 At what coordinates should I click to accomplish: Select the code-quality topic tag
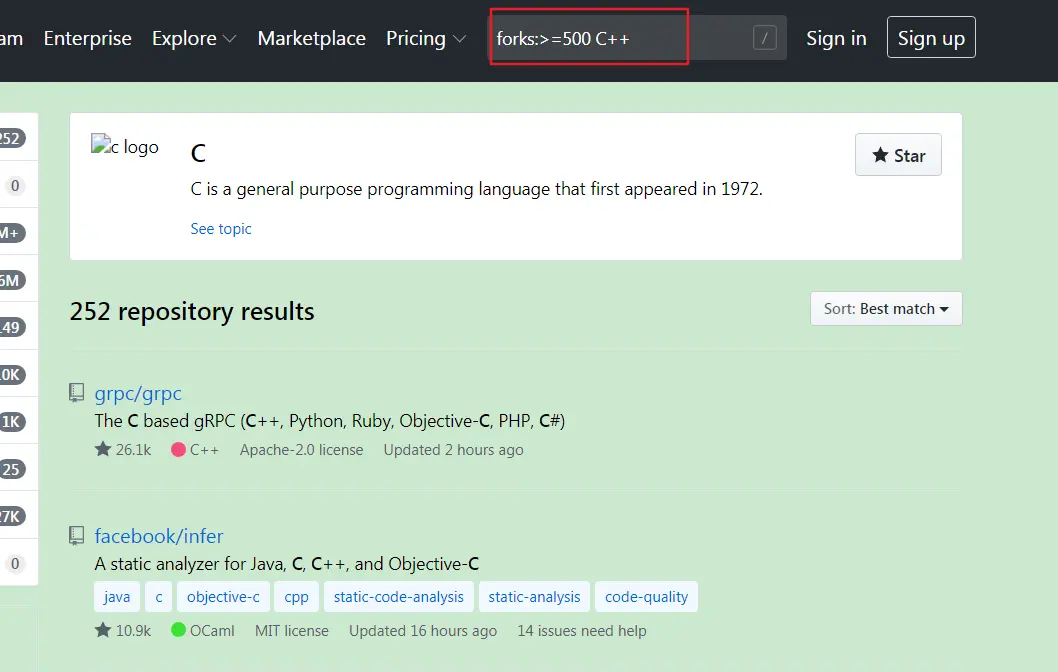(x=646, y=596)
